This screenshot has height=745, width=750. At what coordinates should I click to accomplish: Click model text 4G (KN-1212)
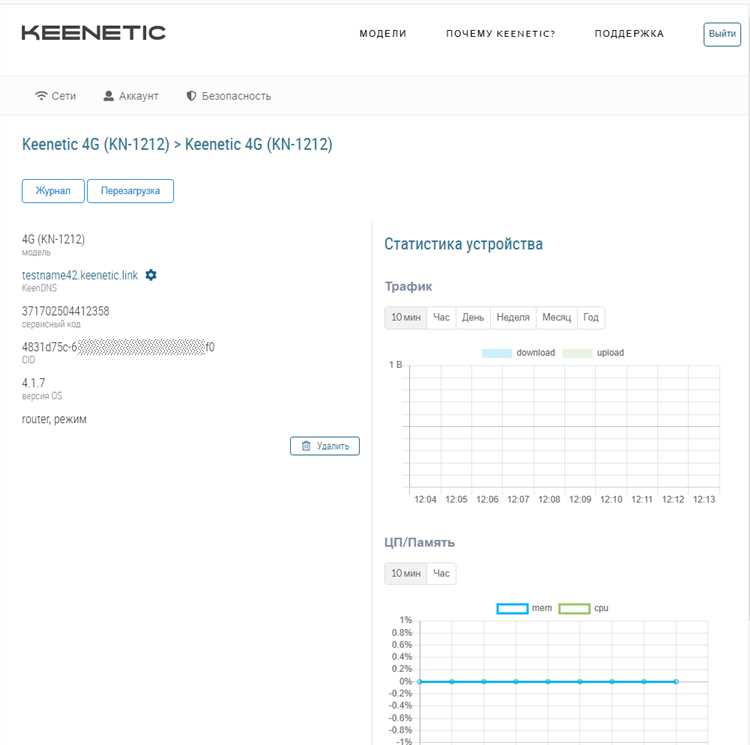coord(53,239)
